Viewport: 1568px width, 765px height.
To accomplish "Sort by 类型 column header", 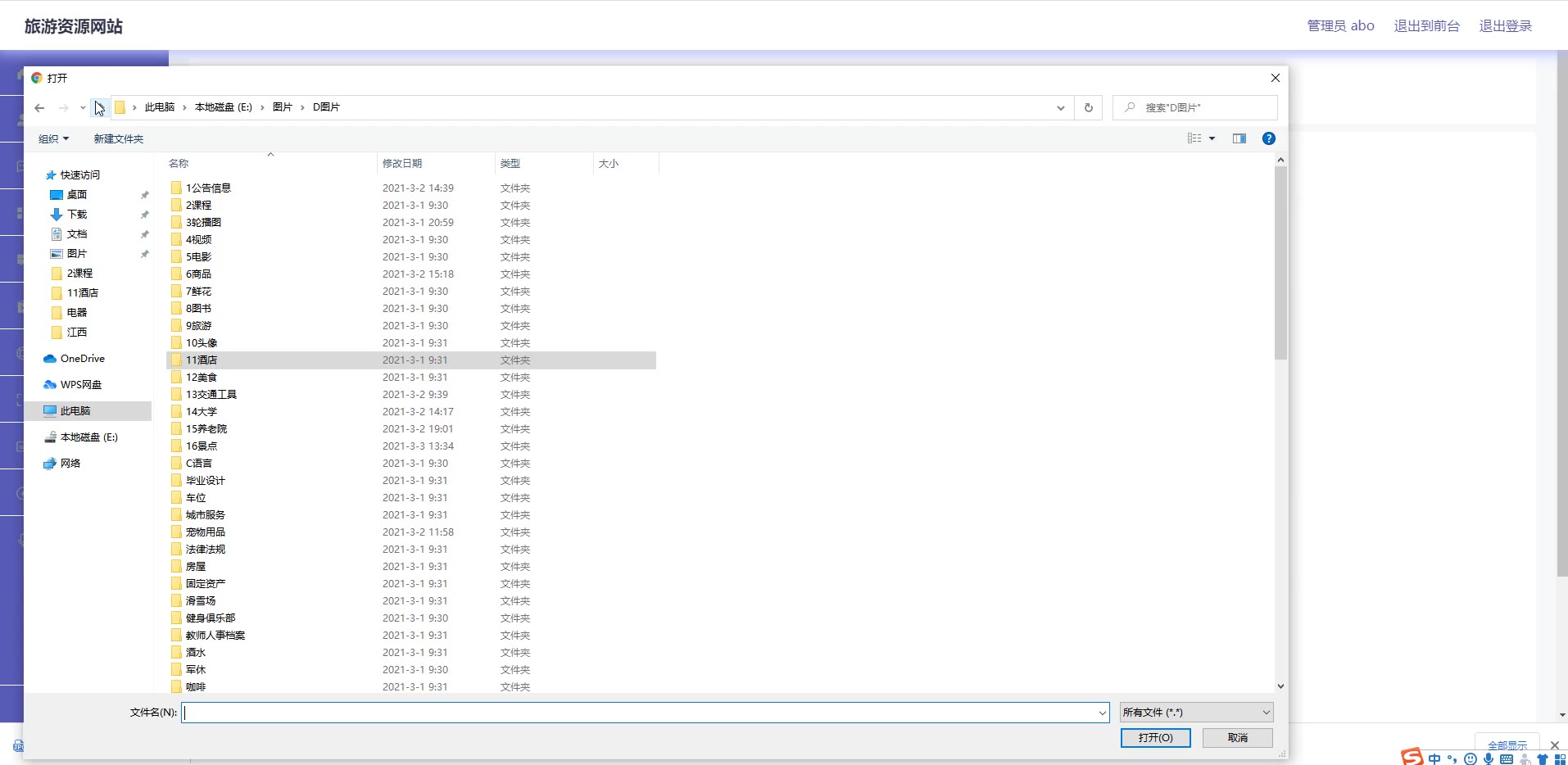I will (510, 164).
